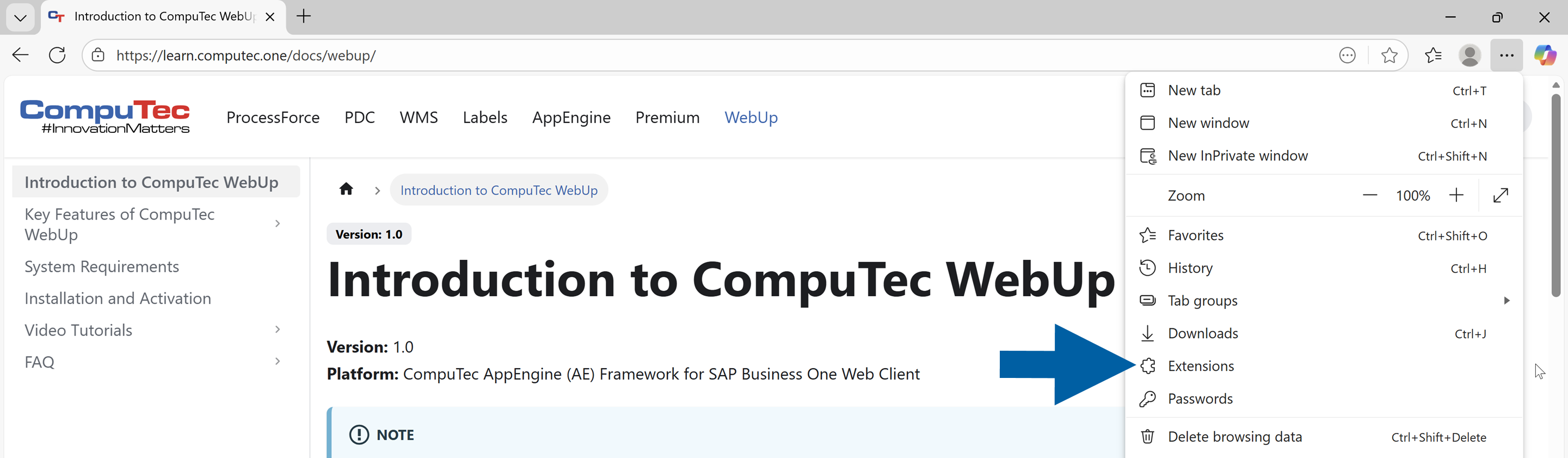1568x458 pixels.
Task: Click the Passwords key icon
Action: [1147, 399]
